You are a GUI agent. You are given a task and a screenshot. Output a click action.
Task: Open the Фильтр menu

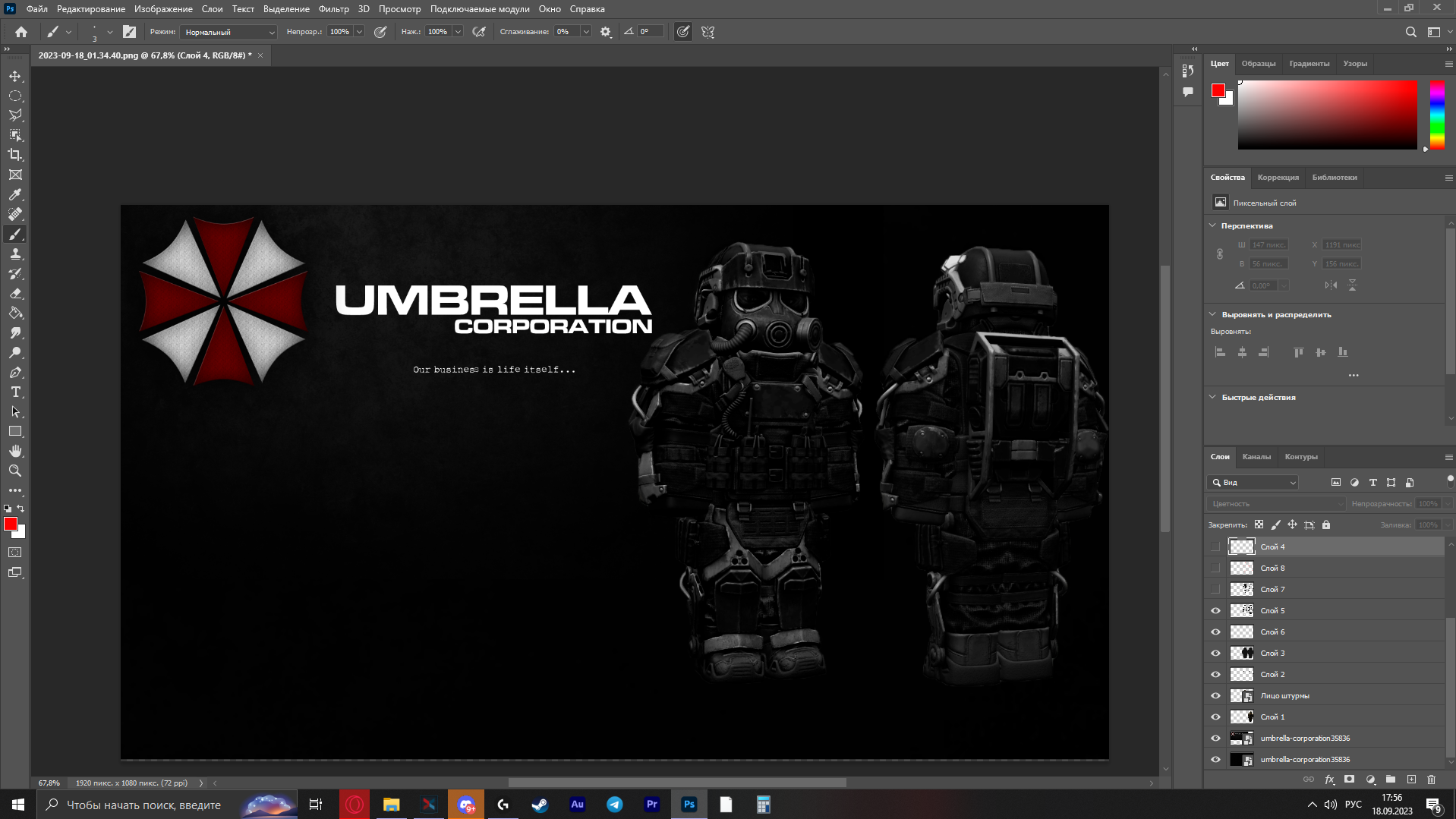tap(333, 9)
